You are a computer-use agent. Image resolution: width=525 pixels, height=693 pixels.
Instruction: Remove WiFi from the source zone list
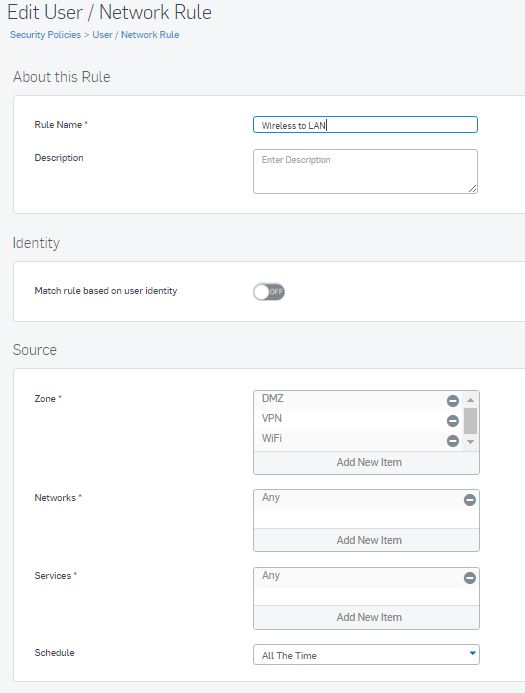[x=453, y=441]
